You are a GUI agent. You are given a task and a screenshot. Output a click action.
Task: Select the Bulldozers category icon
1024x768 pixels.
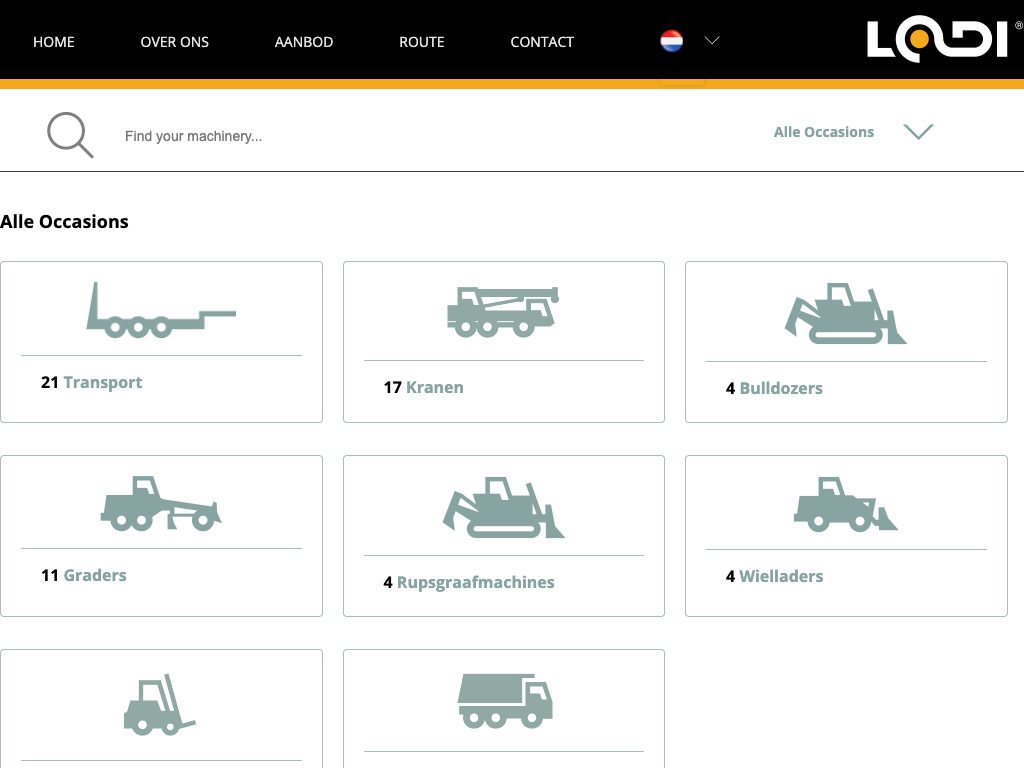[845, 314]
